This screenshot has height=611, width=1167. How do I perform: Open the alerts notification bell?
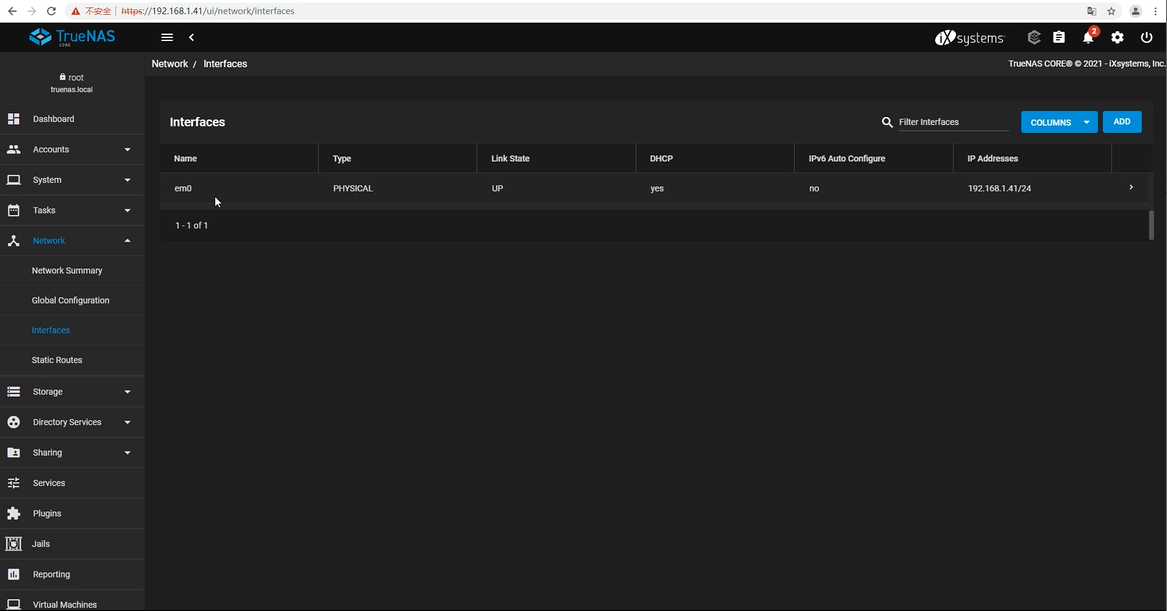(1088, 37)
